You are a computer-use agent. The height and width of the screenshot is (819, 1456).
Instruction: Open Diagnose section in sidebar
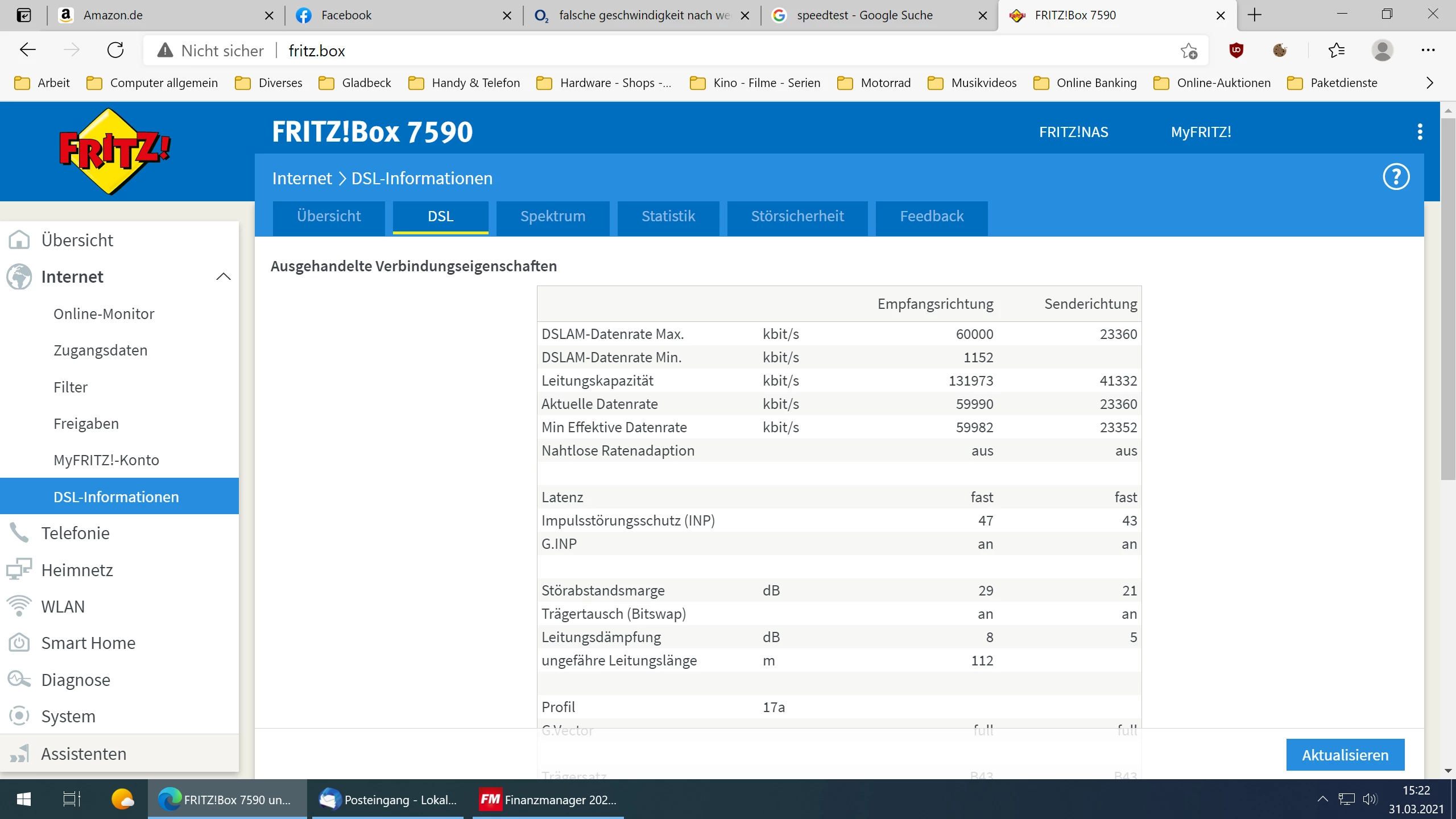[76, 680]
